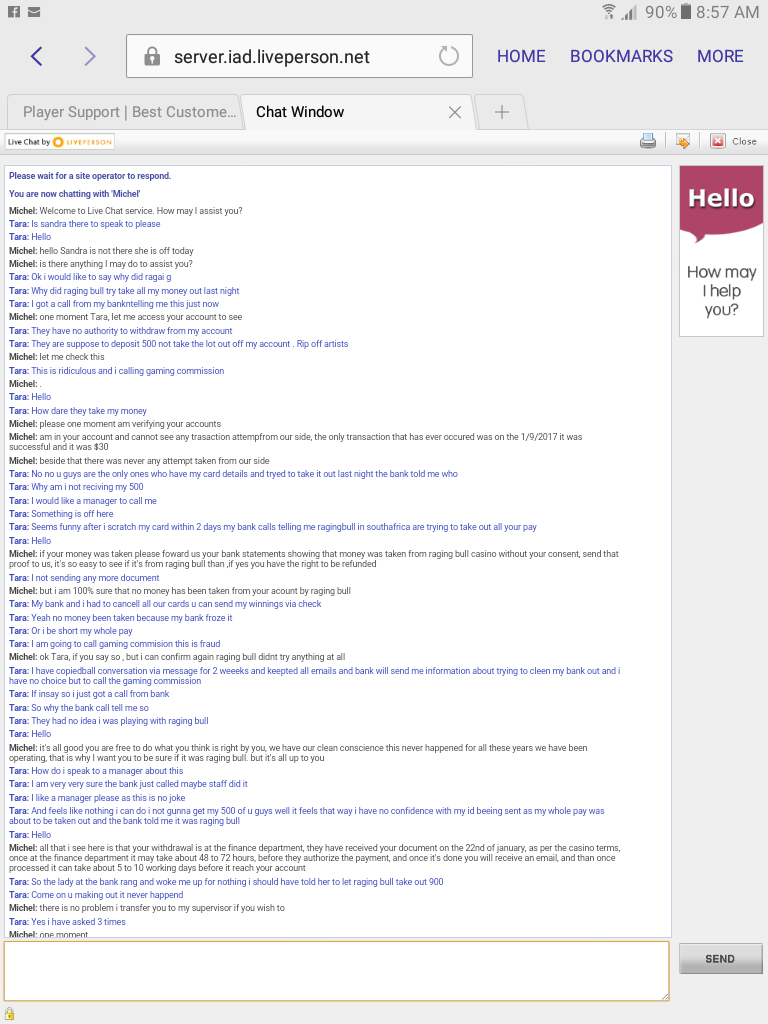The image size is (768, 1024).
Task: Click Tara's 'They have no authority to withdraw' message
Action: [x=120, y=330]
